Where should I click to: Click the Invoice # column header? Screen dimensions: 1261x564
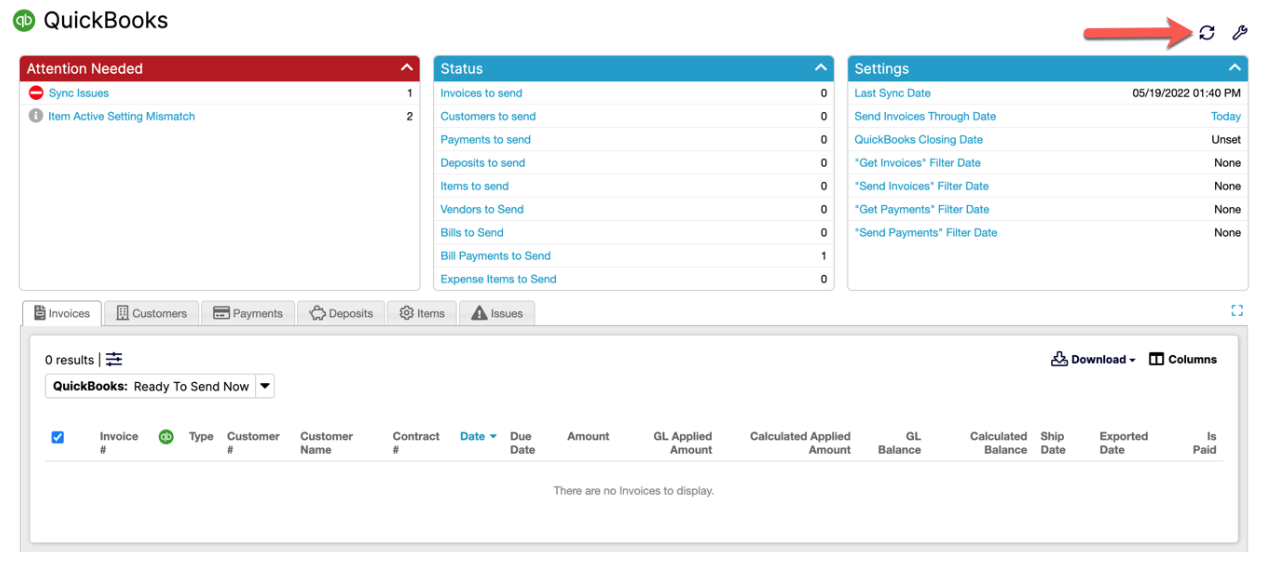point(118,443)
